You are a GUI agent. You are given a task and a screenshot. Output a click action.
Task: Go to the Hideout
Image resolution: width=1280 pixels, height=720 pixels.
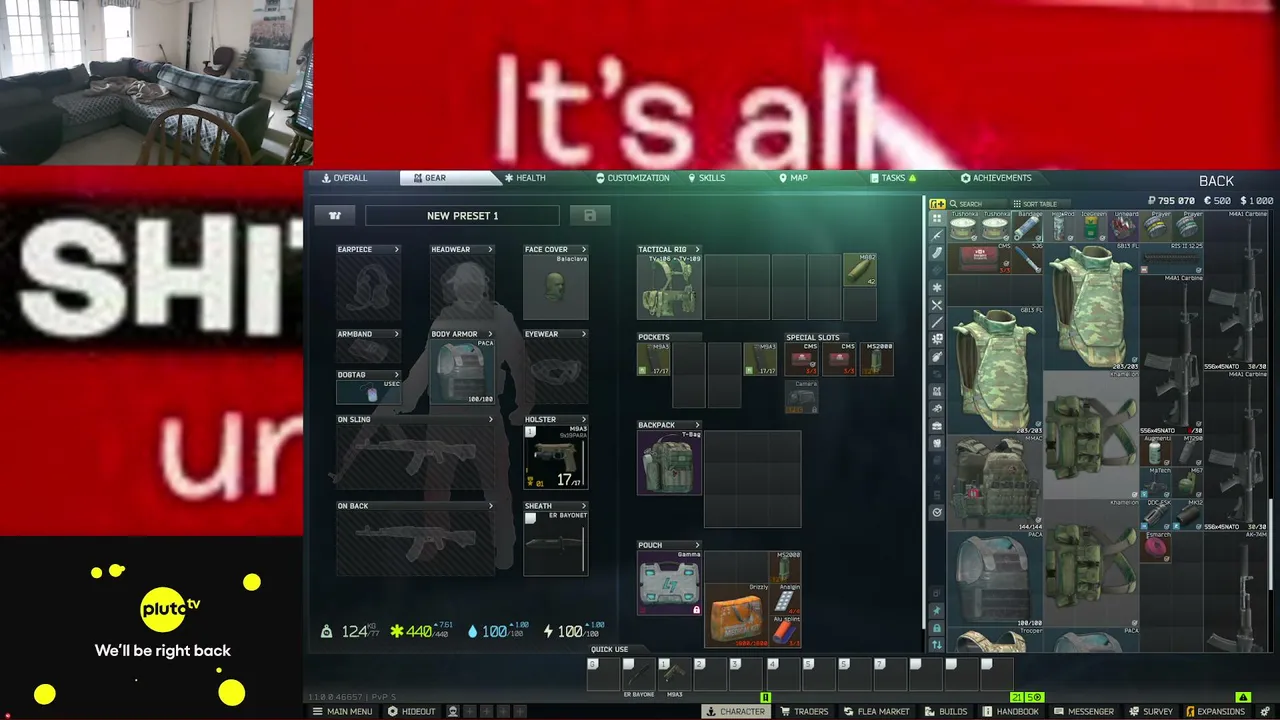(412, 712)
